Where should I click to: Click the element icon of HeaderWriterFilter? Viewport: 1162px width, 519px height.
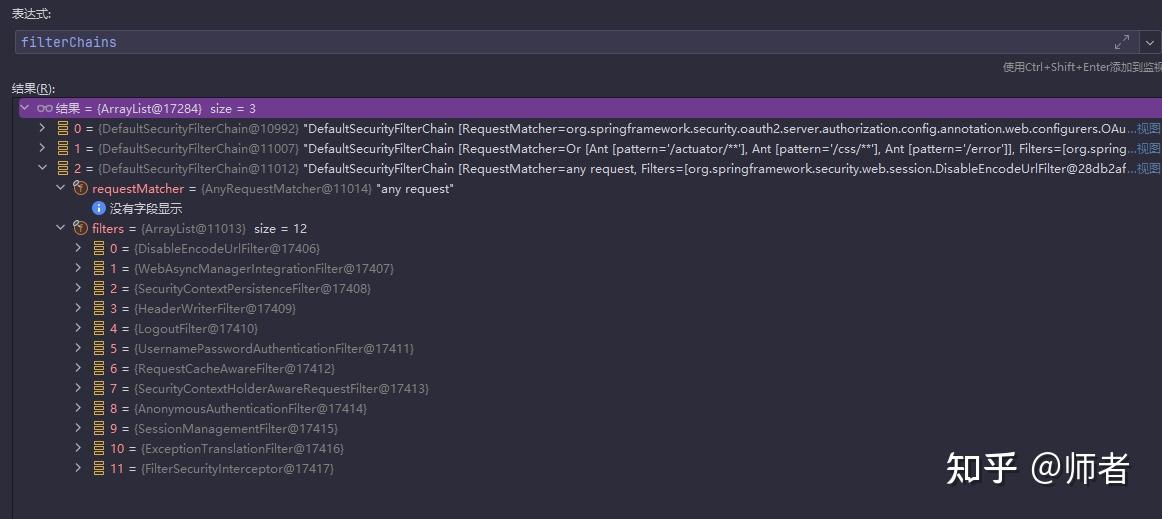(99, 308)
